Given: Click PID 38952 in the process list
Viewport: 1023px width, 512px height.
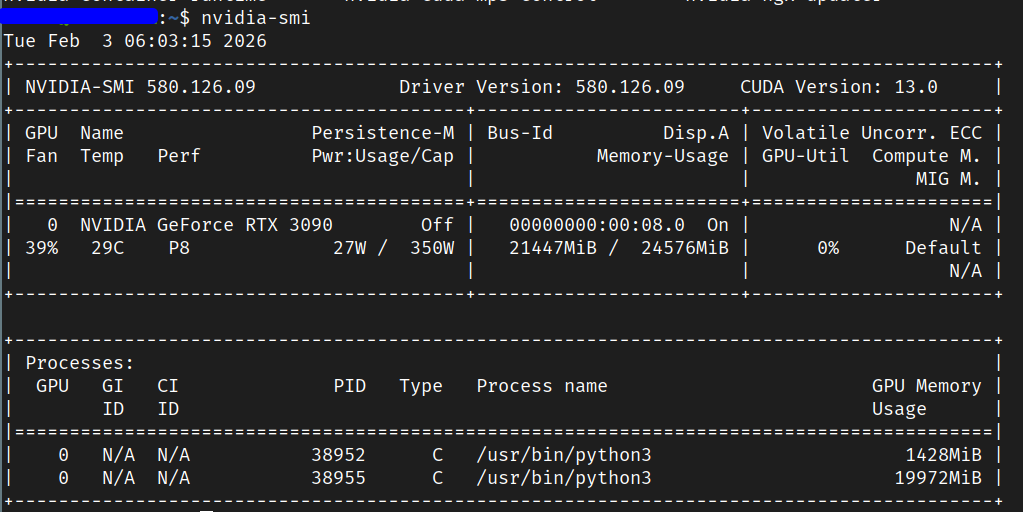Looking at the screenshot, I should point(338,455).
